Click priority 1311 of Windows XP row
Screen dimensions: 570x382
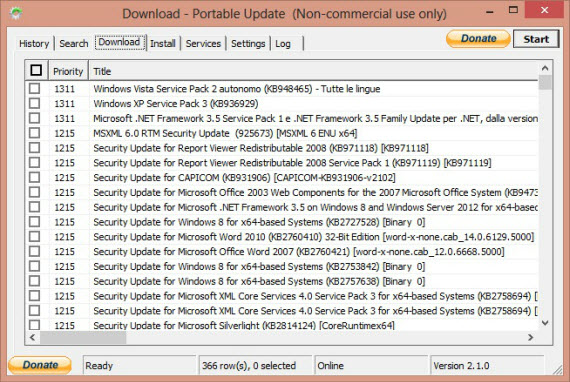tap(64, 104)
